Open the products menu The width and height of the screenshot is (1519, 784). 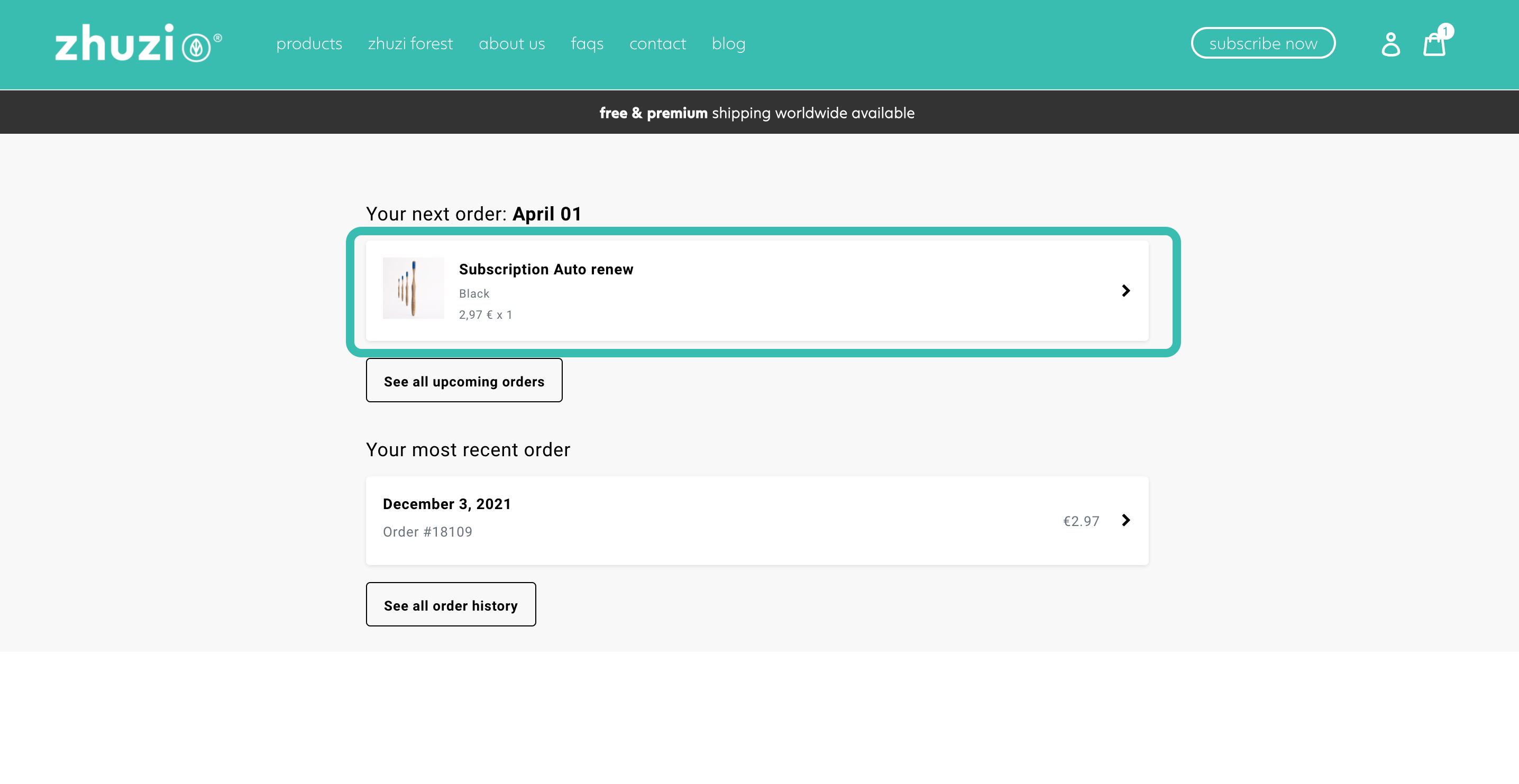coord(309,44)
